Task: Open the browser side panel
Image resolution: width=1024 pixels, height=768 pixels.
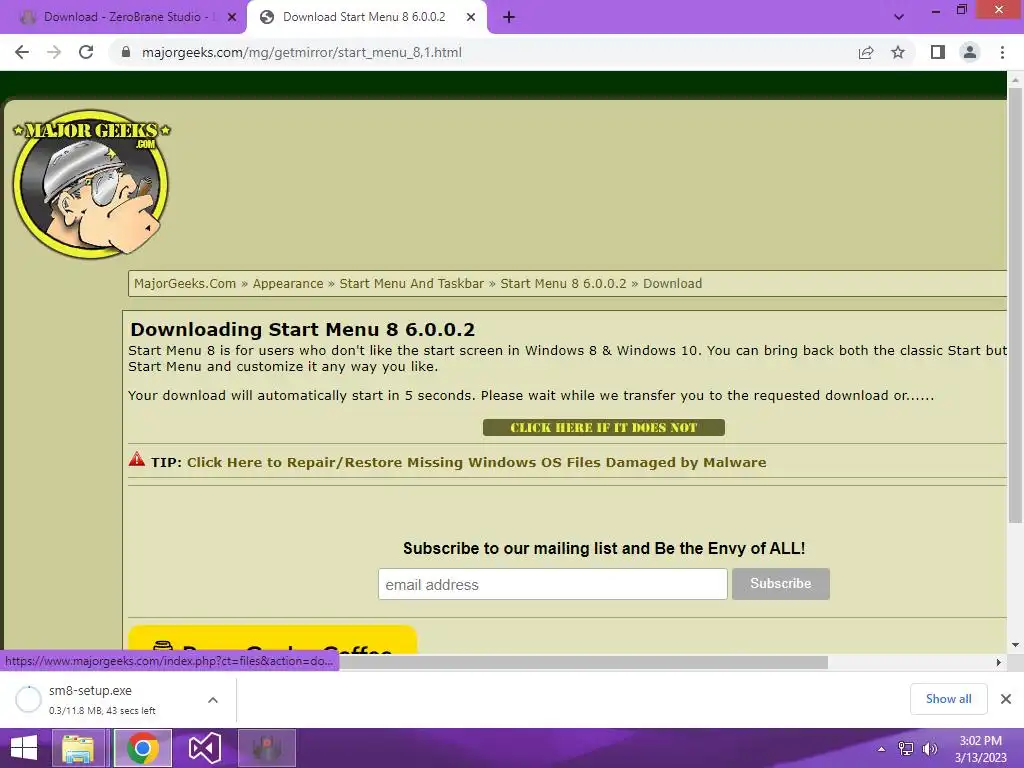Action: (938, 52)
